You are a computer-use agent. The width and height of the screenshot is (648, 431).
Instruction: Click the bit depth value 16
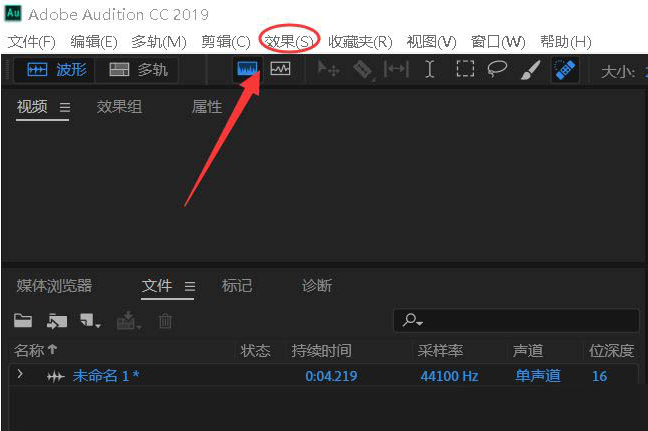coord(599,376)
